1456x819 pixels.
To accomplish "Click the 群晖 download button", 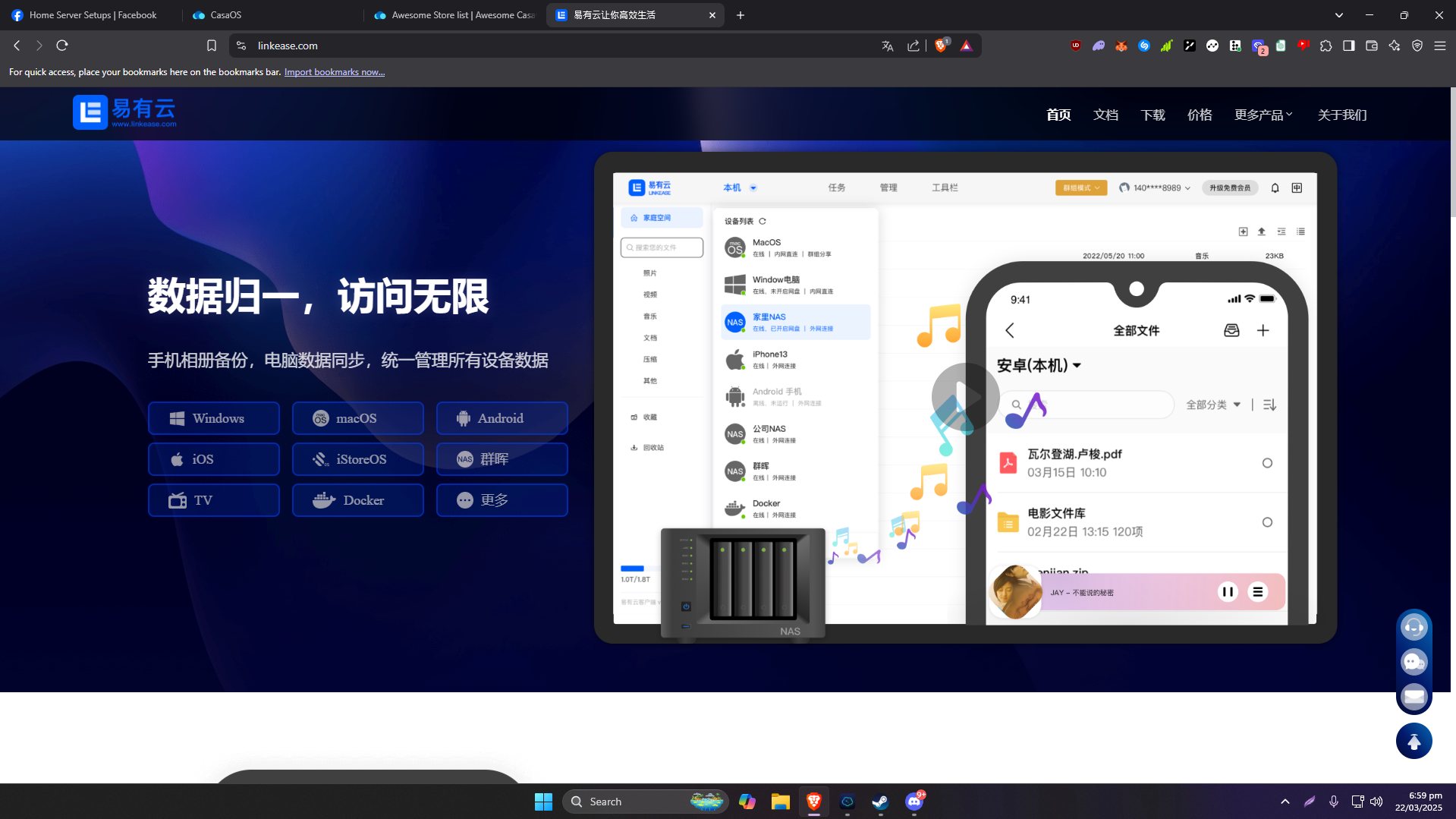I will [502, 459].
